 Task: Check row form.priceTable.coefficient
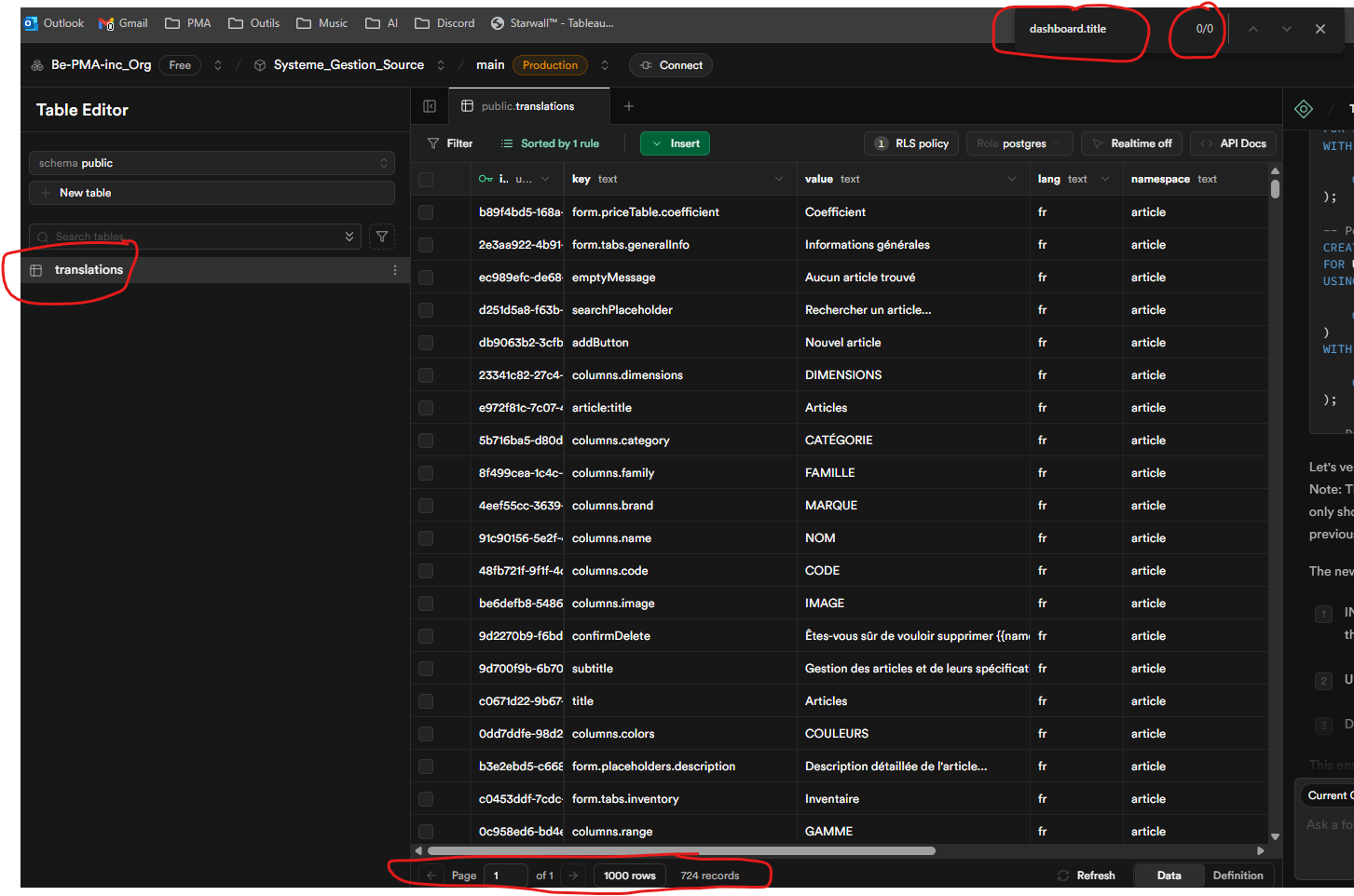pyautogui.click(x=426, y=212)
